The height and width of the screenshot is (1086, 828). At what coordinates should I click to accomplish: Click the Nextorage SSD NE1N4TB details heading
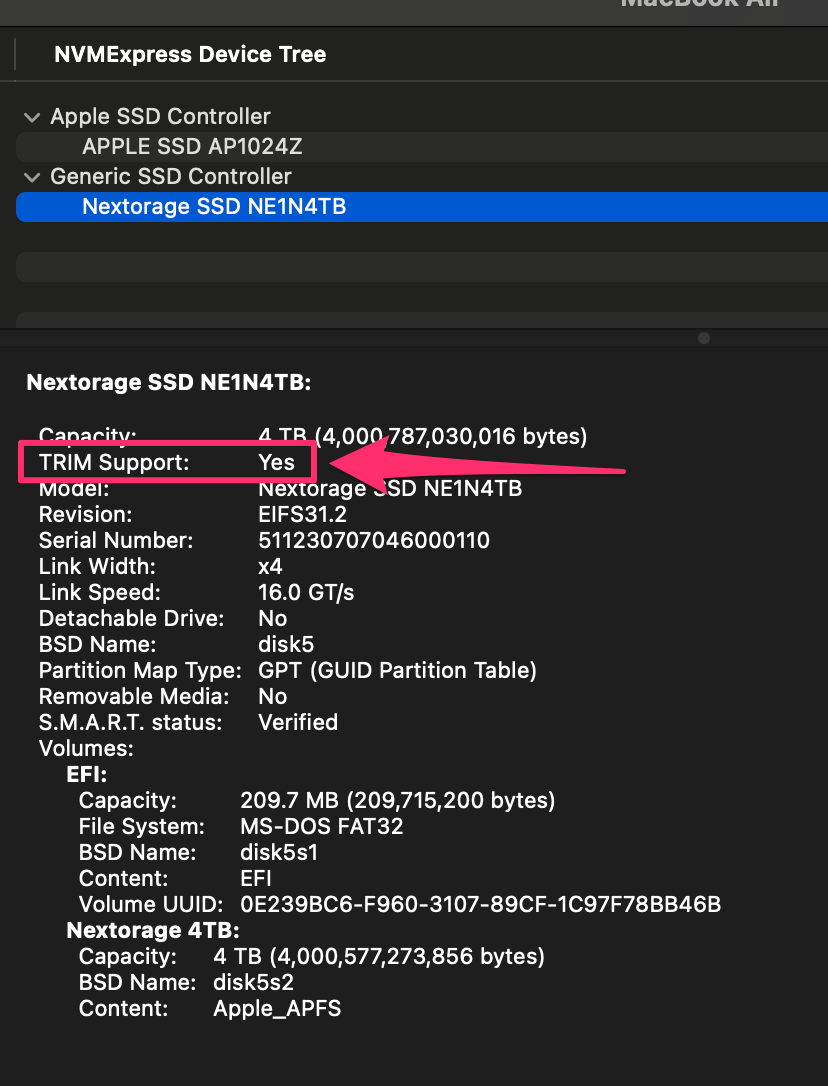point(168,382)
